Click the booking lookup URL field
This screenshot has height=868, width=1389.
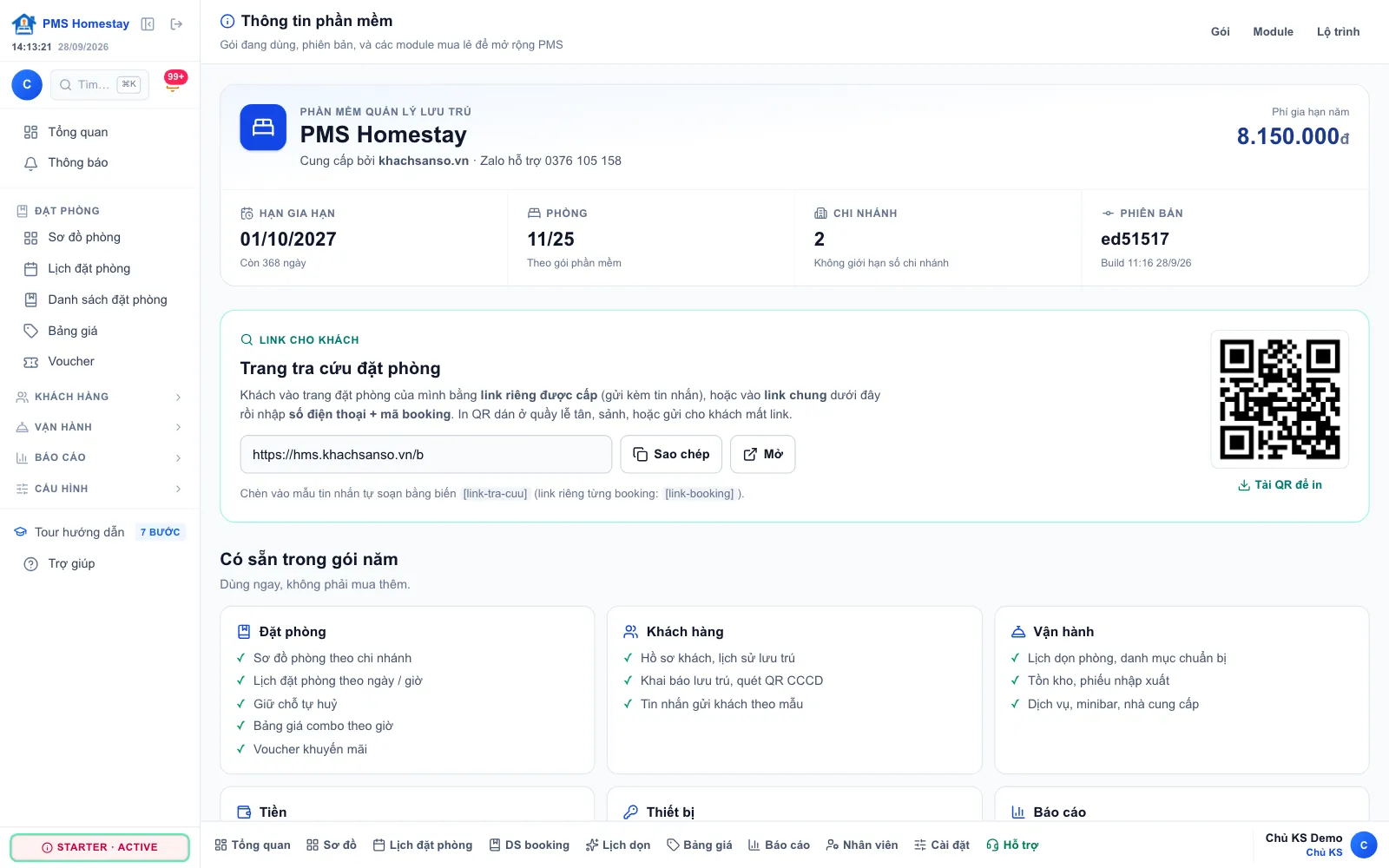[x=426, y=454]
